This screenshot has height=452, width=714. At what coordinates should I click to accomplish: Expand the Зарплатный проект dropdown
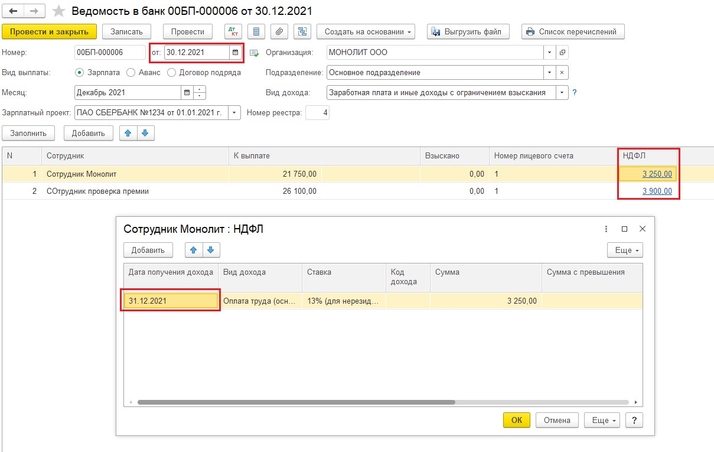pyautogui.click(x=235, y=113)
